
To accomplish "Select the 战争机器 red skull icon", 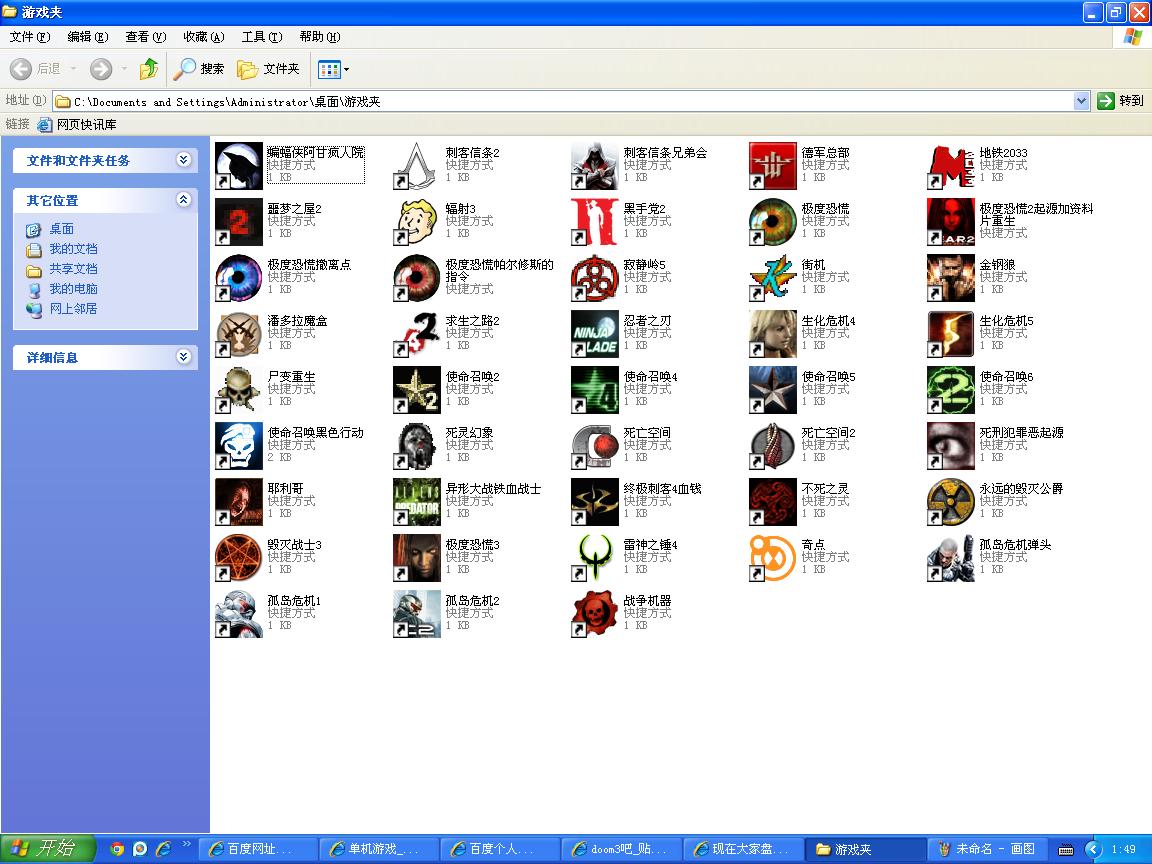I will point(594,614).
